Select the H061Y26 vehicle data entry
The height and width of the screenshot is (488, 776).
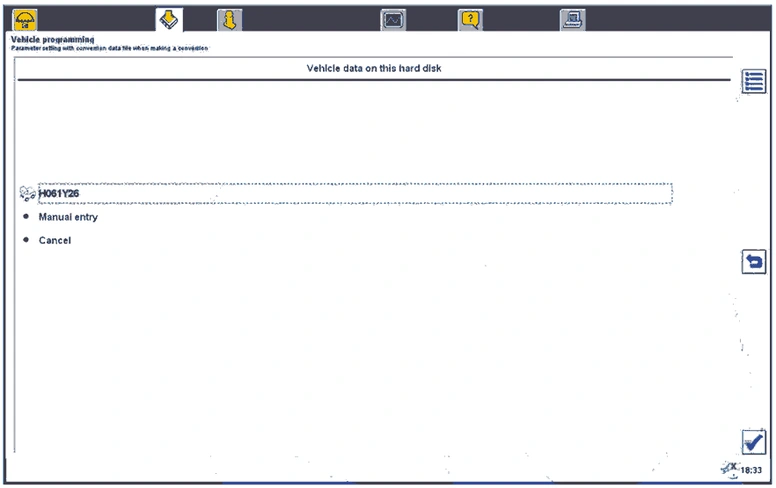[355, 193]
